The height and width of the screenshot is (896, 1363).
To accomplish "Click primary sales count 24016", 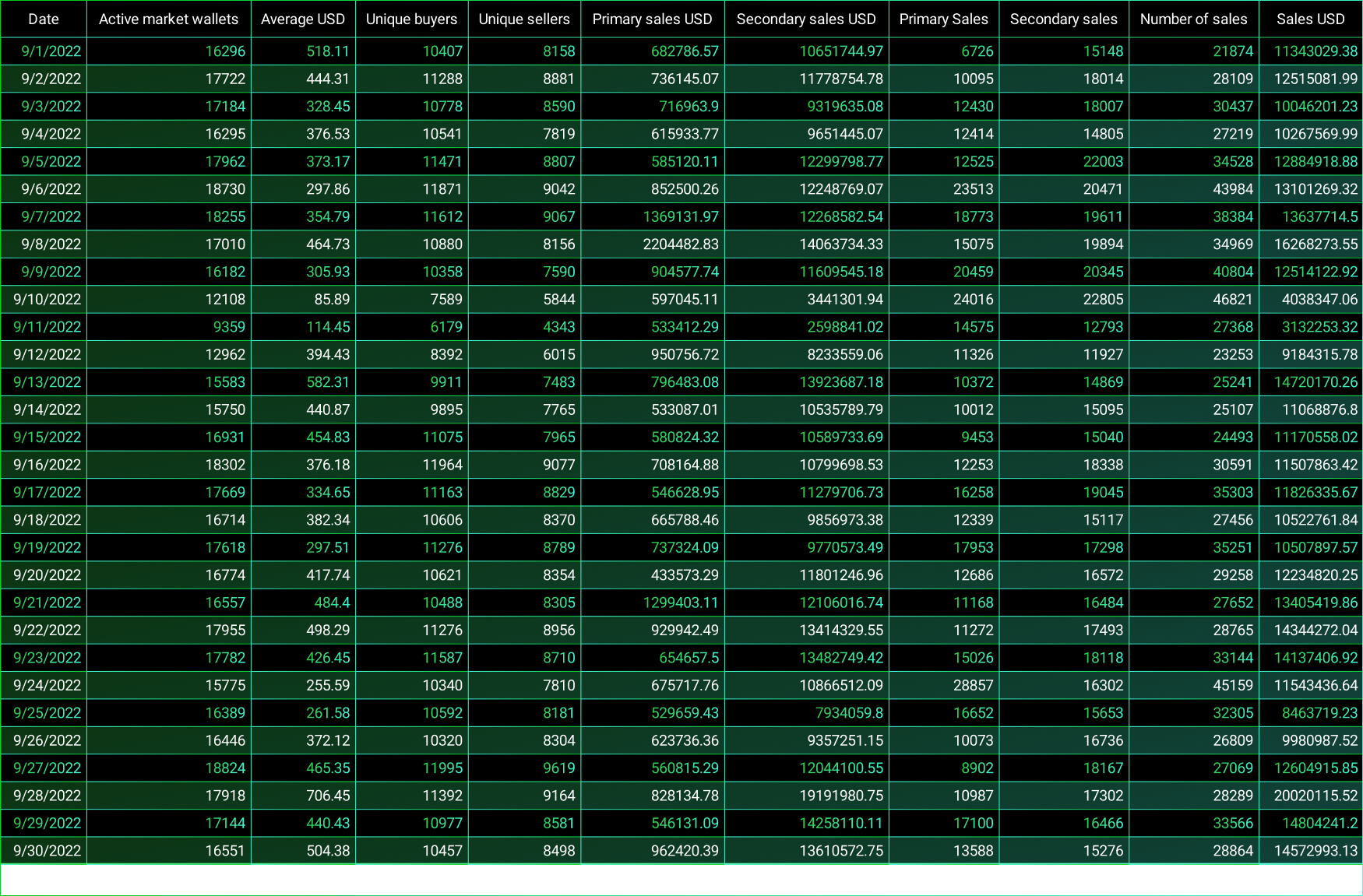I will [944, 300].
